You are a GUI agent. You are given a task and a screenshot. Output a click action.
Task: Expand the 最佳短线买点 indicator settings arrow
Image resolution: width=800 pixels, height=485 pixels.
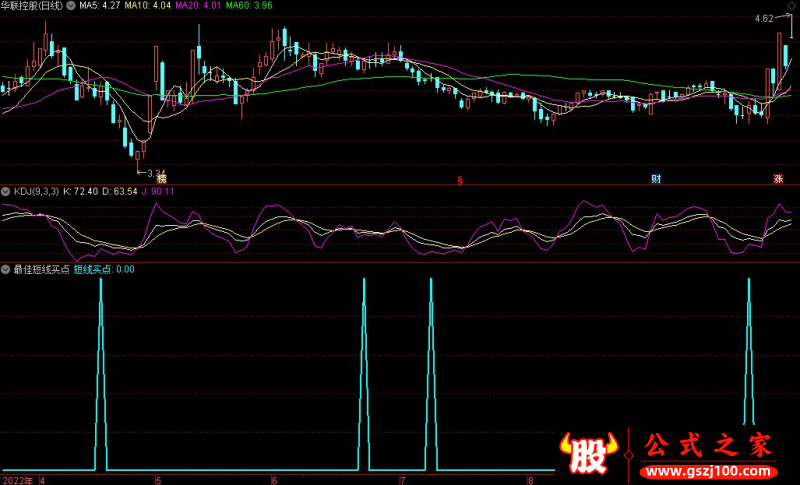[x=6, y=269]
